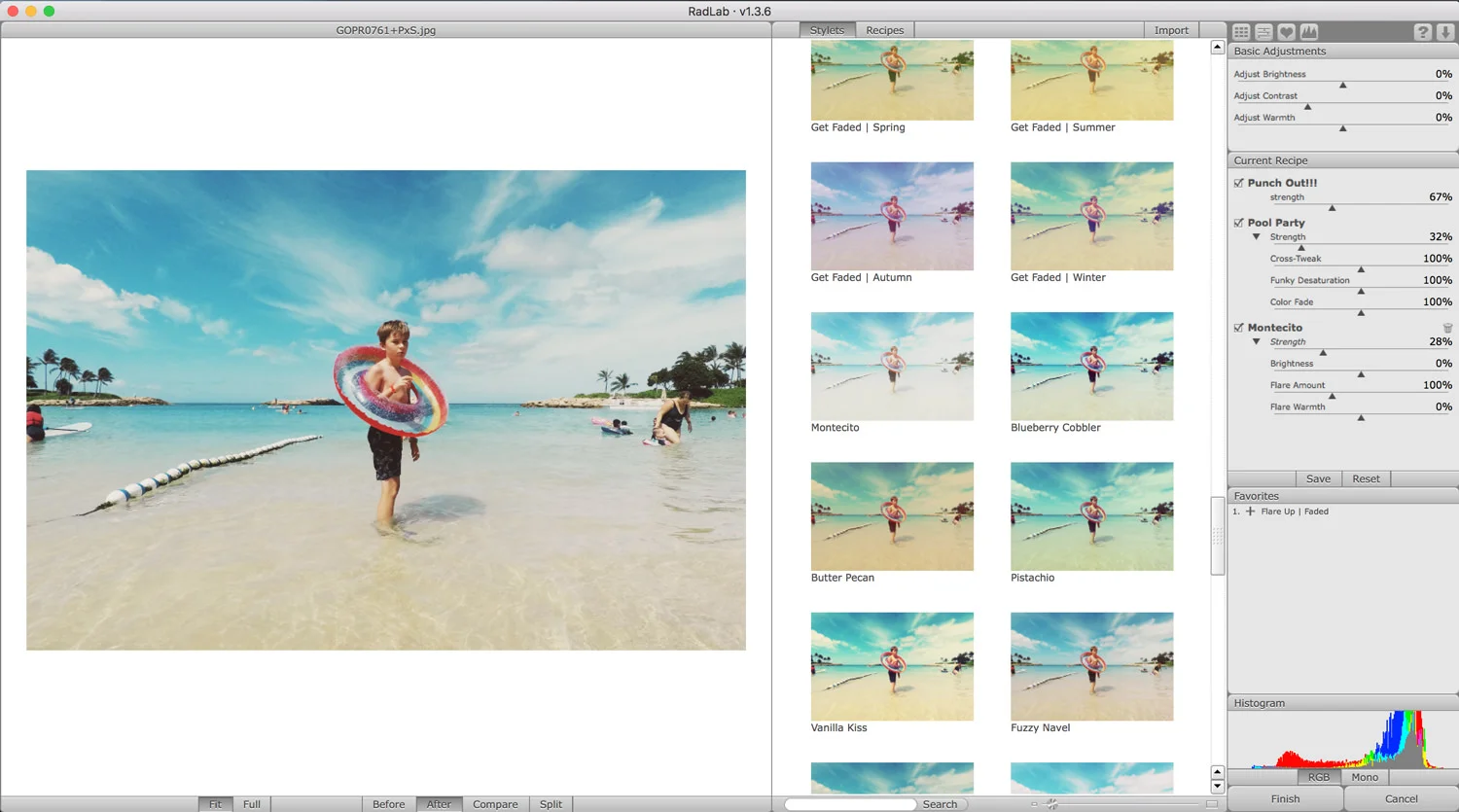The image size is (1459, 812).
Task: Select Flare Up | Faded favorite
Action: pos(1295,512)
